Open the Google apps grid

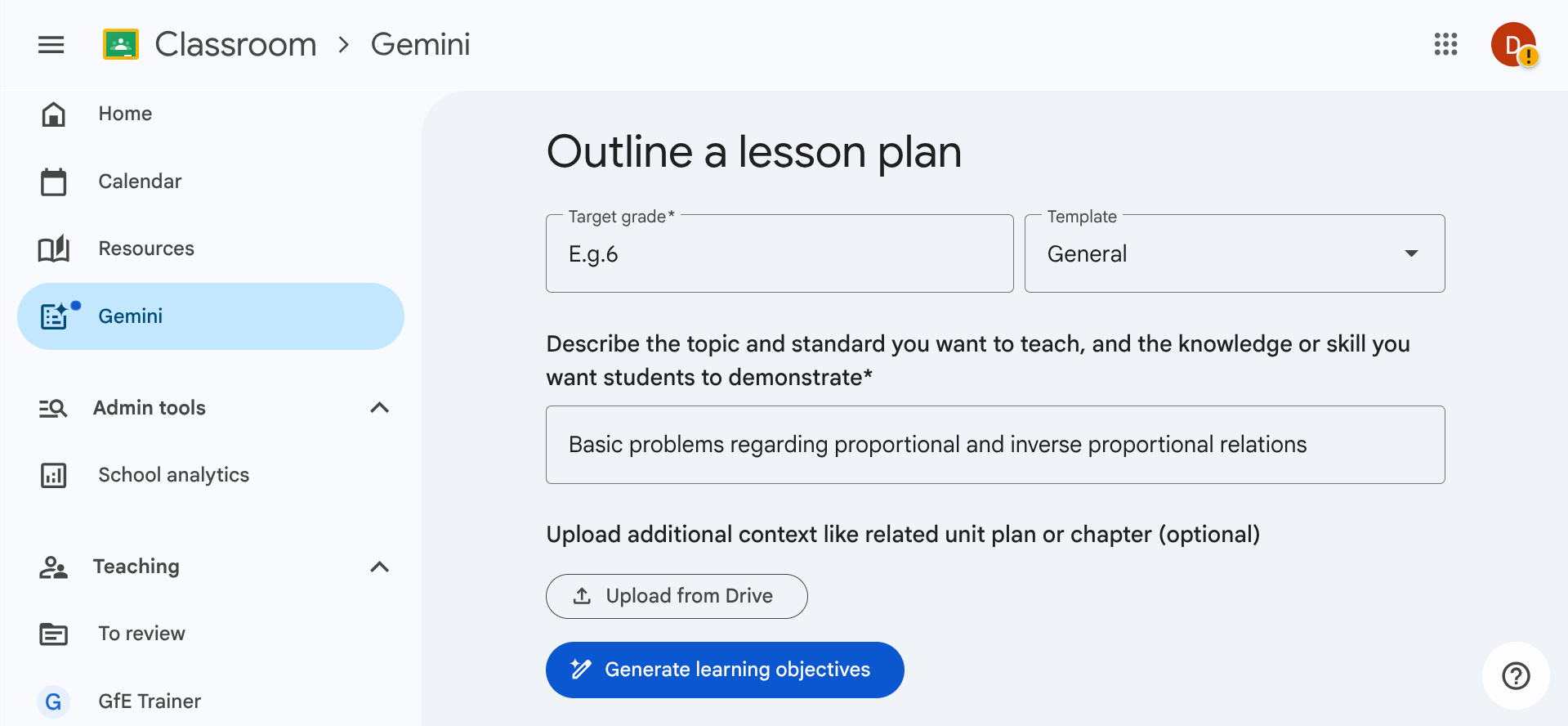pyautogui.click(x=1445, y=44)
